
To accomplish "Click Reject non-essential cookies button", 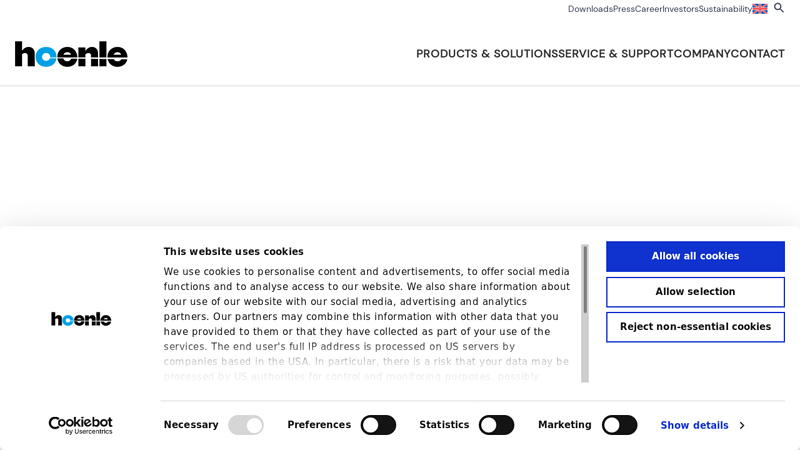I will tap(695, 327).
